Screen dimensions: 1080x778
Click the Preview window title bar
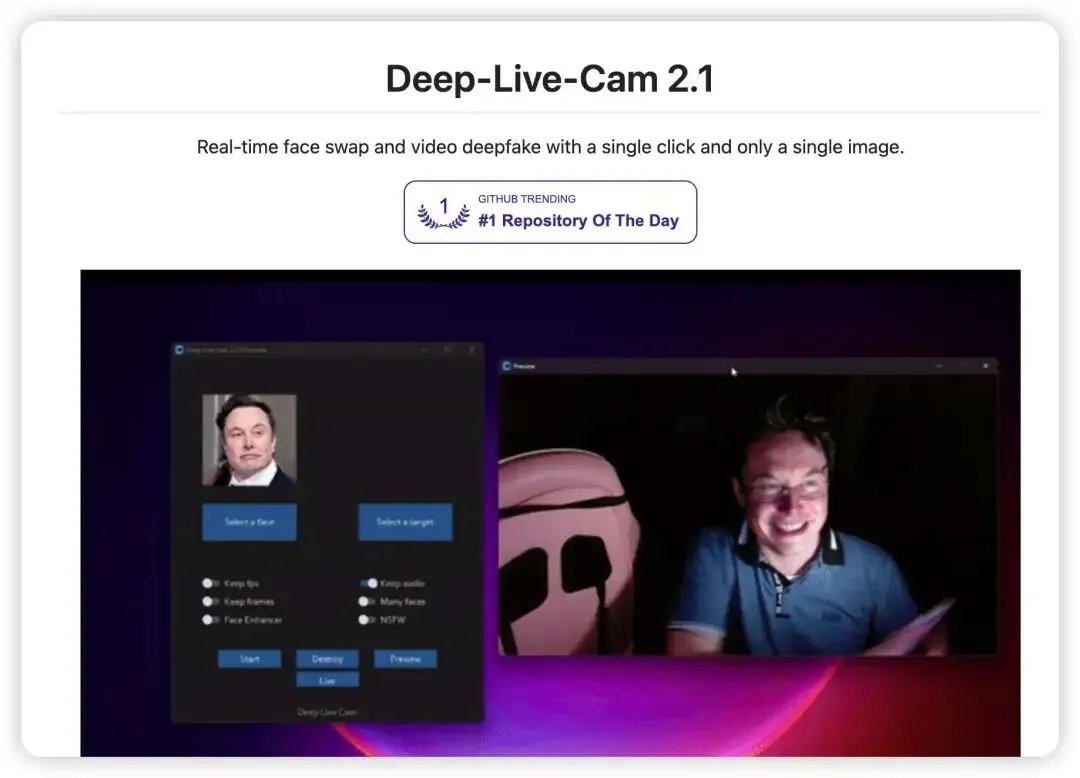click(x=747, y=366)
